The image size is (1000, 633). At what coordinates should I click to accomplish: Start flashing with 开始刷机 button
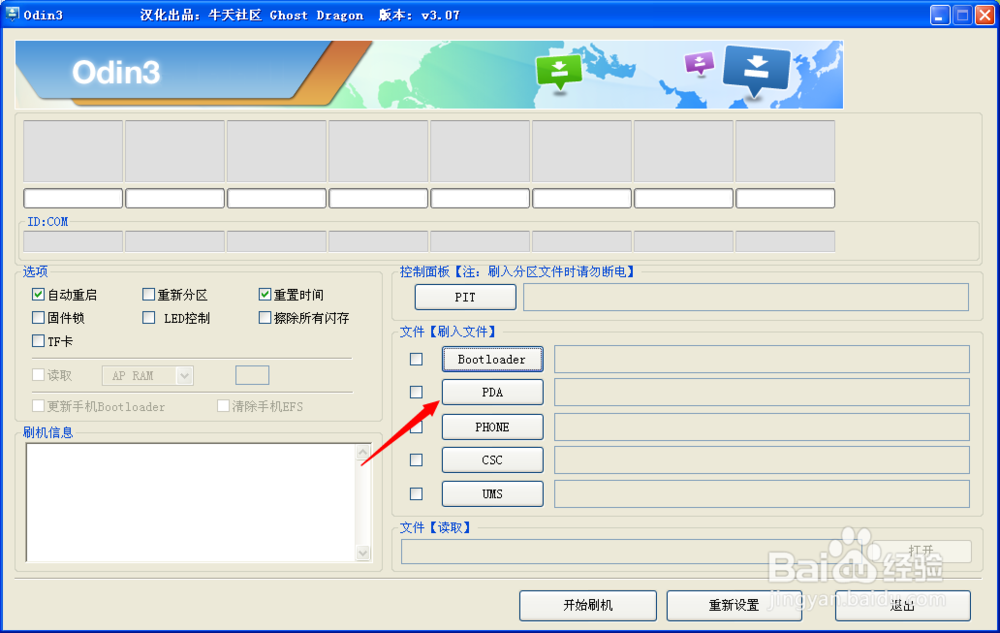pos(588,605)
